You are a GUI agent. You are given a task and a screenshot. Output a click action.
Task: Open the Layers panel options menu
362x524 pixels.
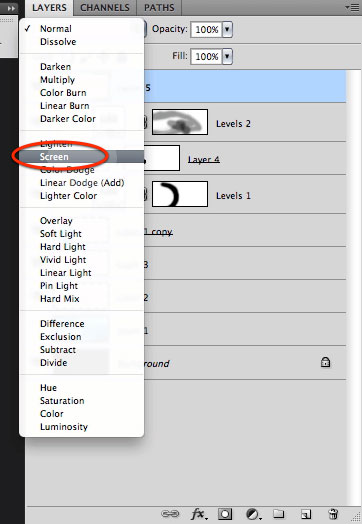coord(352,7)
